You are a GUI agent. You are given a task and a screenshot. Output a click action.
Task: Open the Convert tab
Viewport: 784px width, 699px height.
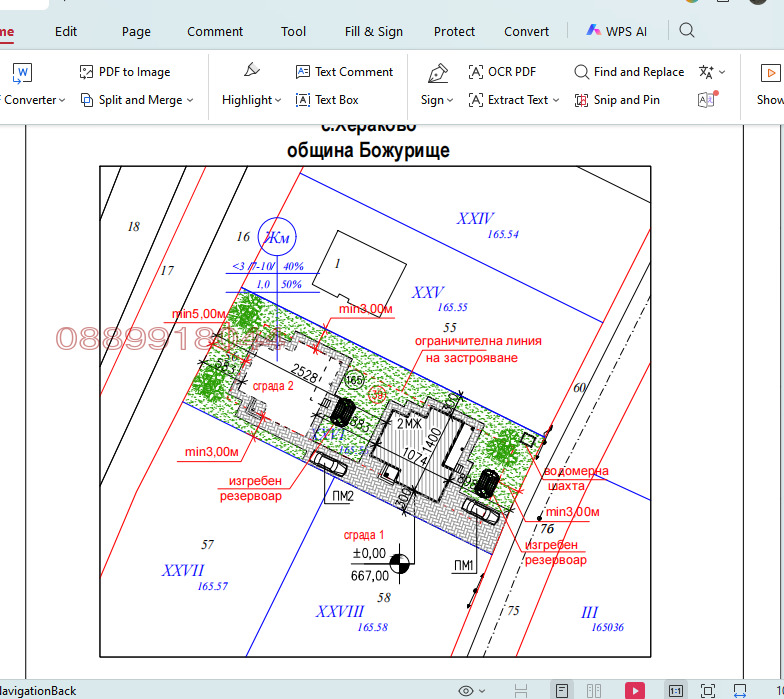pyautogui.click(x=526, y=32)
